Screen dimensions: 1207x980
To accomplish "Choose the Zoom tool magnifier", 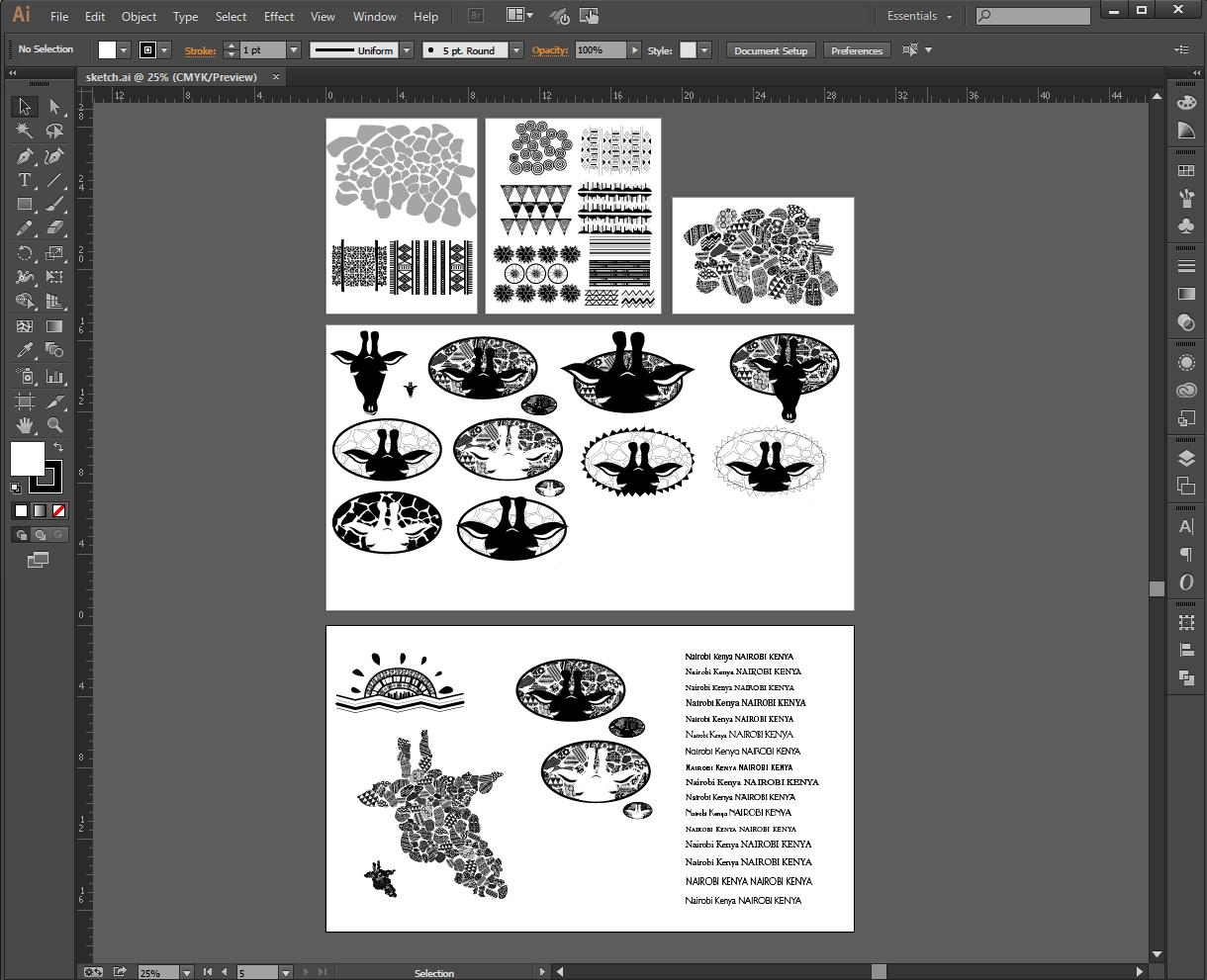I will (x=54, y=425).
